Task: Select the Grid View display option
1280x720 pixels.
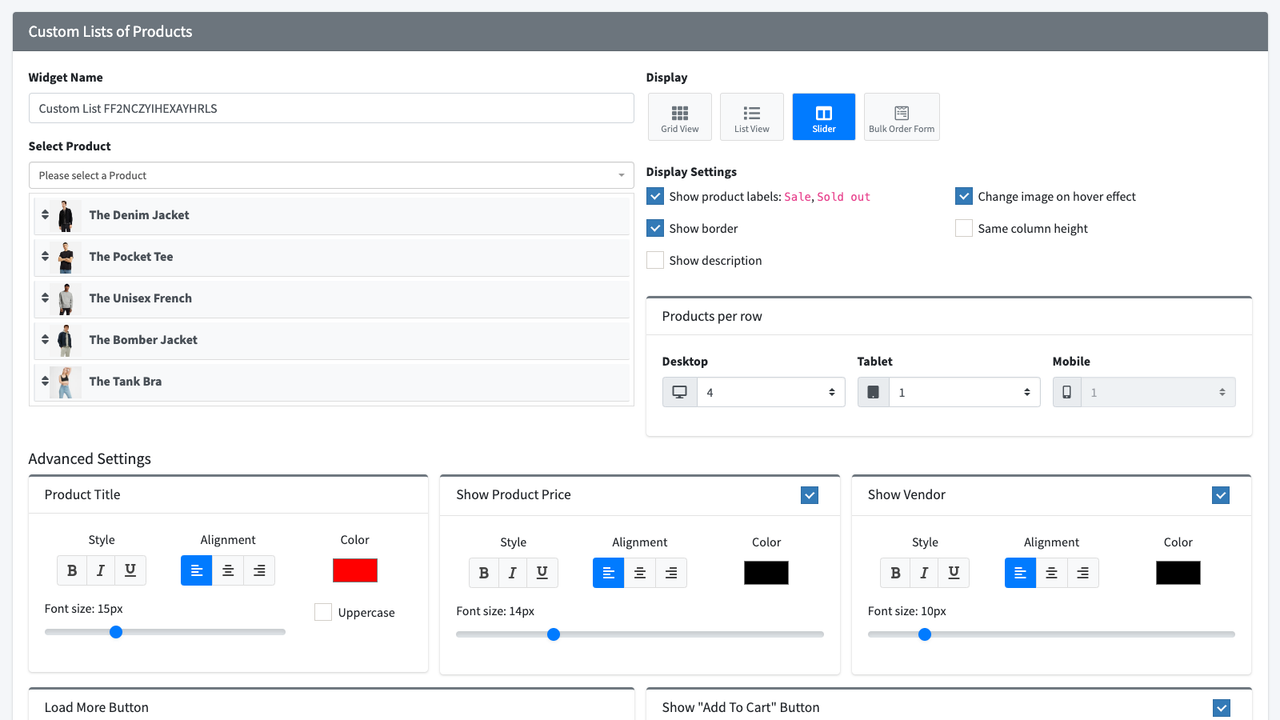Action: click(x=680, y=117)
